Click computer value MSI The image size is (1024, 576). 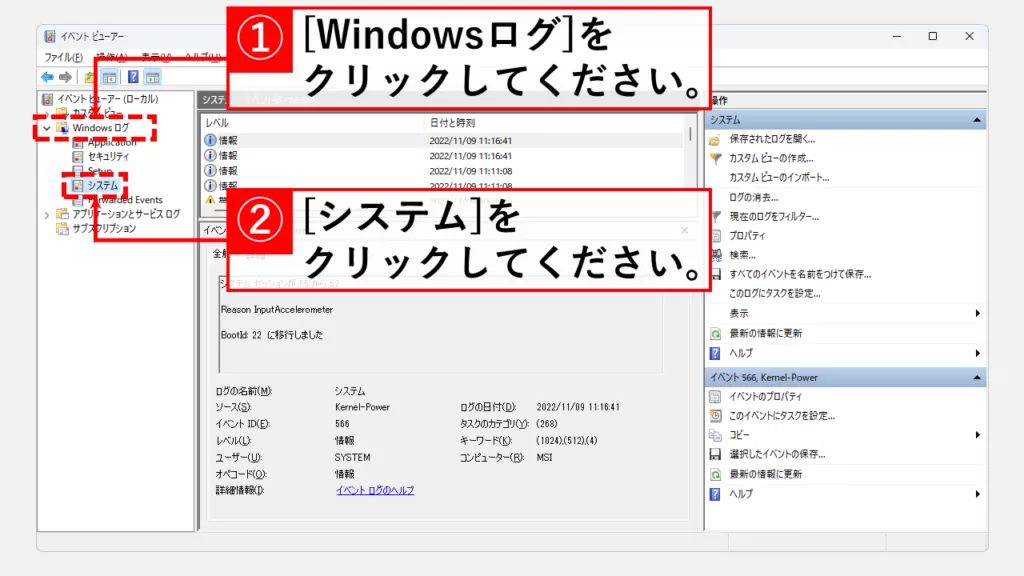[x=544, y=457]
